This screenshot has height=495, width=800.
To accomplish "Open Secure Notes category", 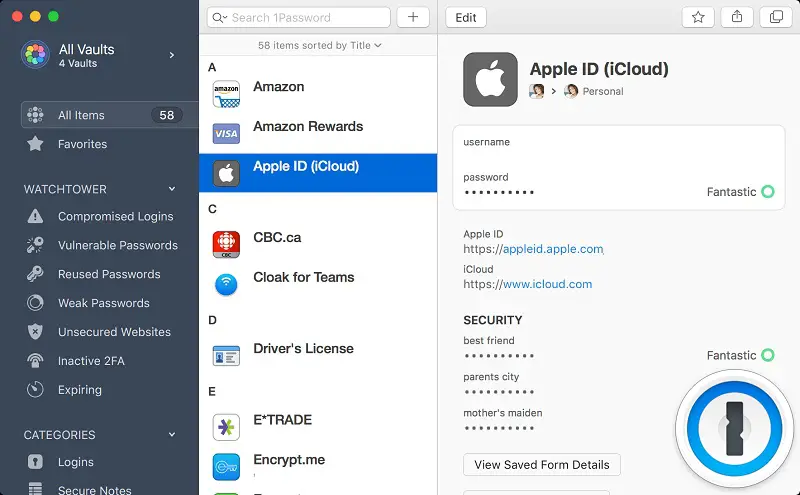I will pyautogui.click(x=94, y=489).
